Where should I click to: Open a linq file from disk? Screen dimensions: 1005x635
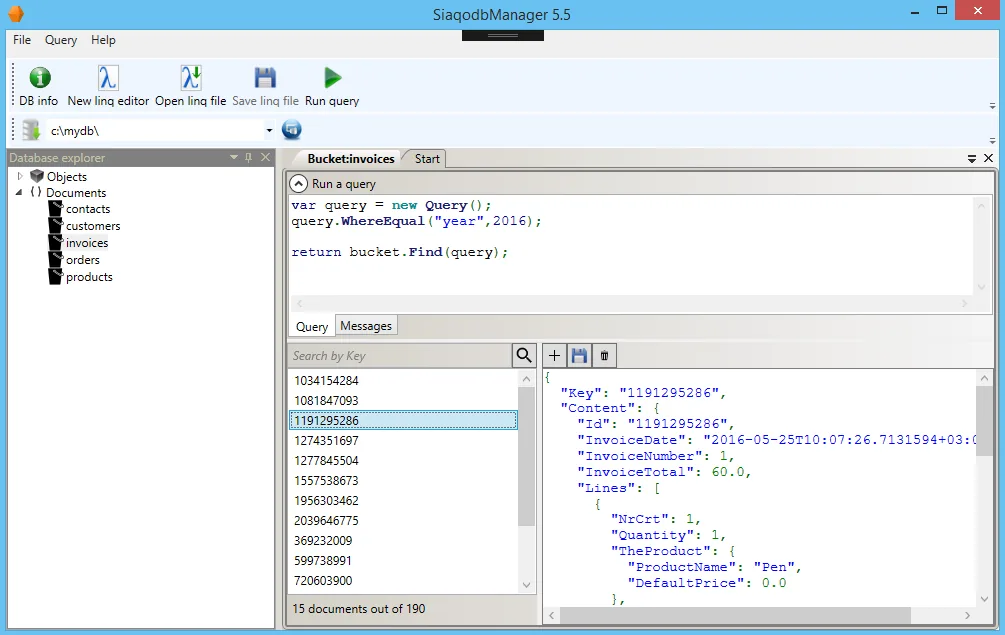(190, 86)
